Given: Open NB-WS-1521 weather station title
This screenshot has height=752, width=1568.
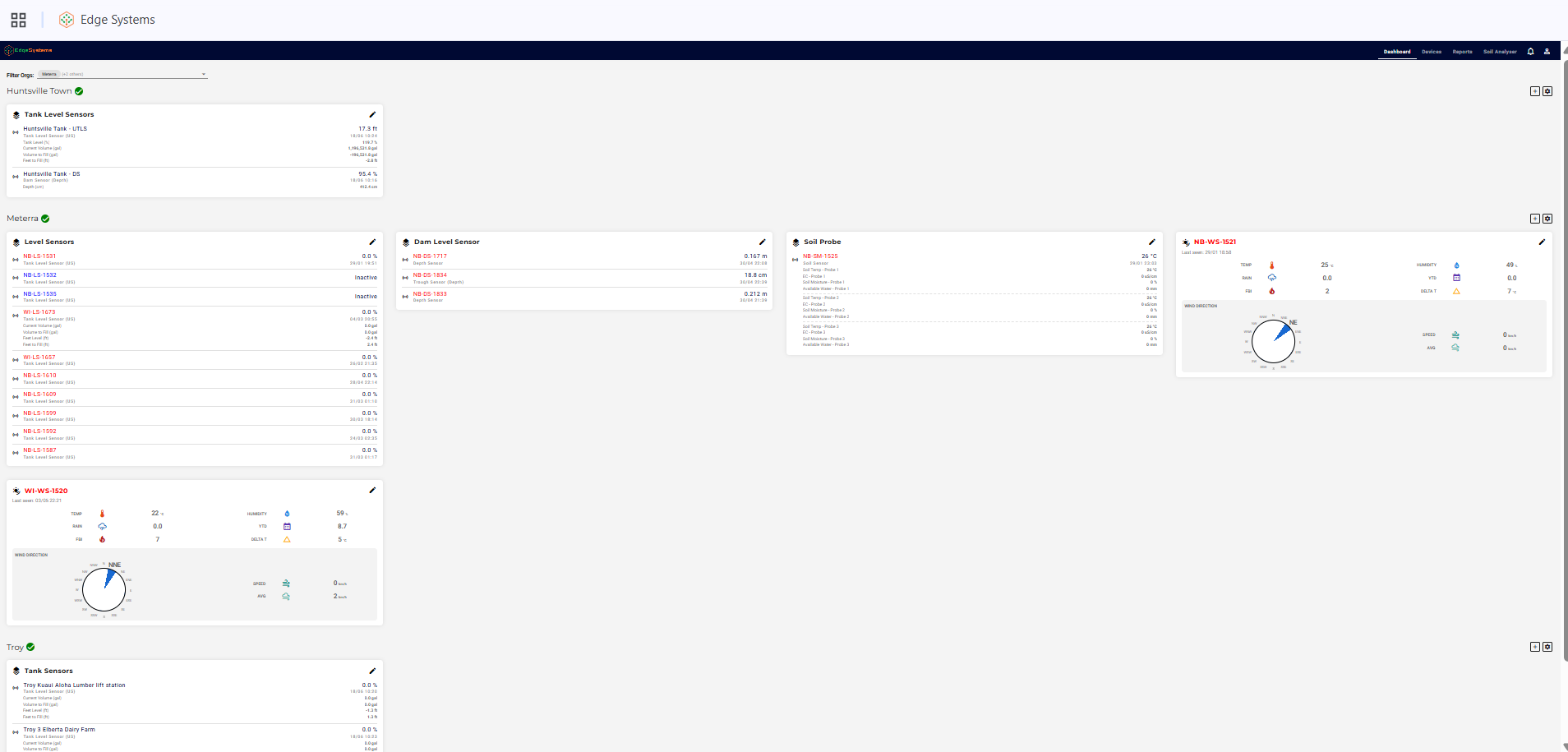Looking at the screenshot, I should (1215, 242).
